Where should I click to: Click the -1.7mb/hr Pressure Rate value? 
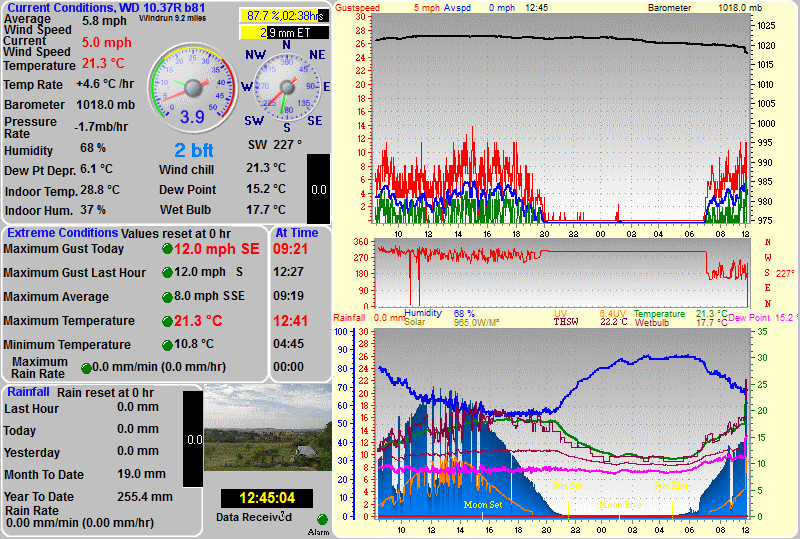click(101, 127)
